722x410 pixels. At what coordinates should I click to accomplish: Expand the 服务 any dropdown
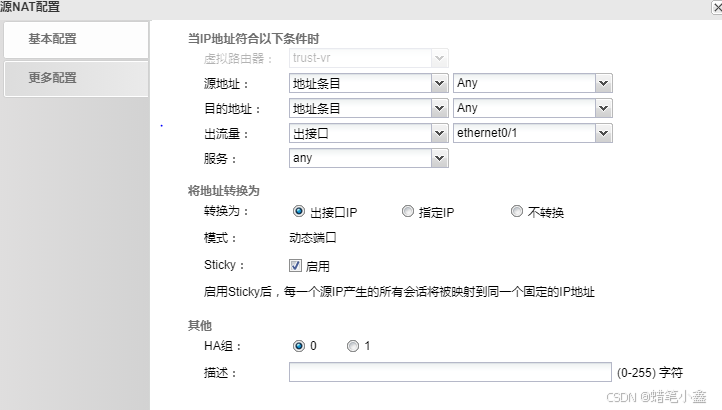tap(439, 158)
